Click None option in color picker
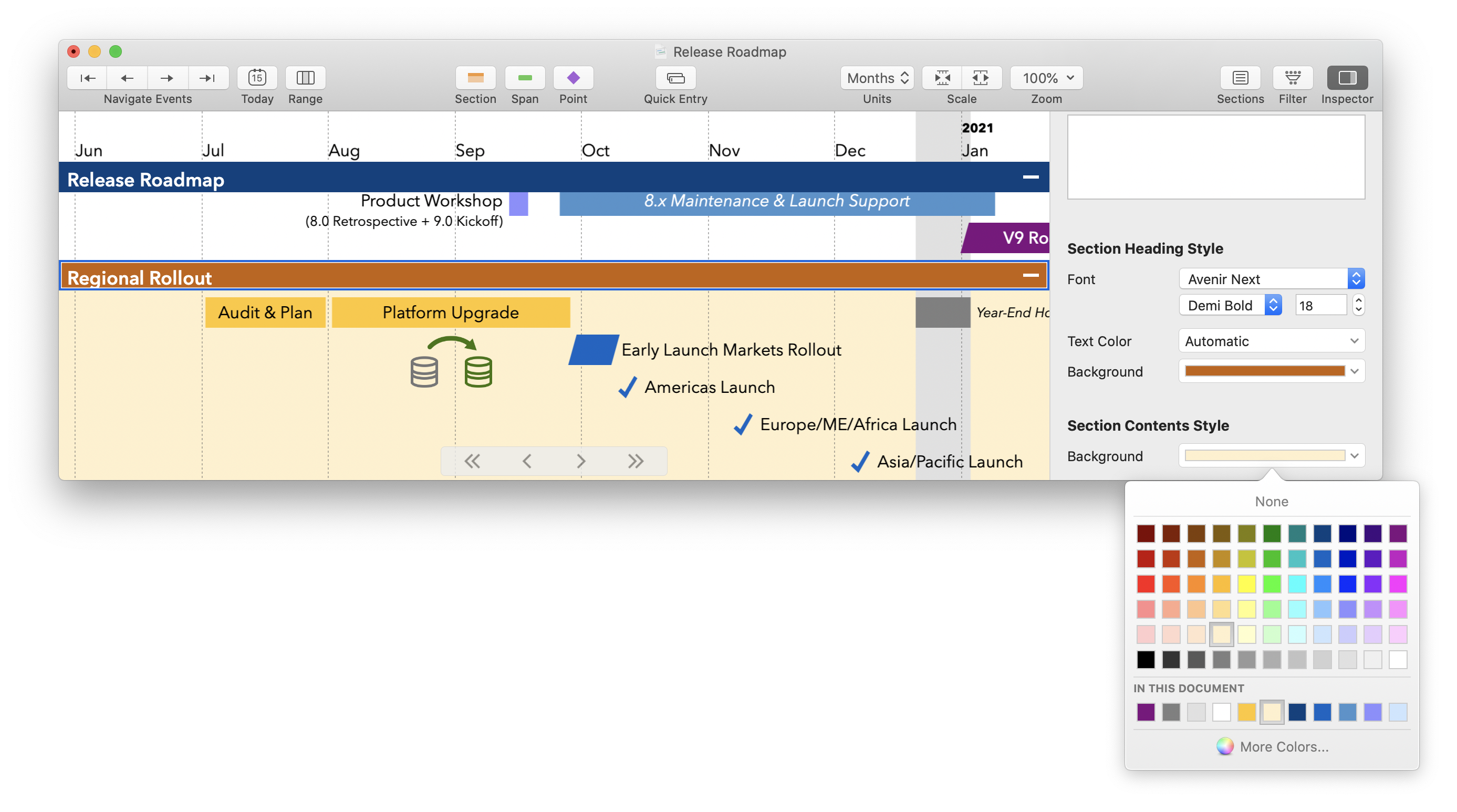The image size is (1457, 812). coord(1272,501)
